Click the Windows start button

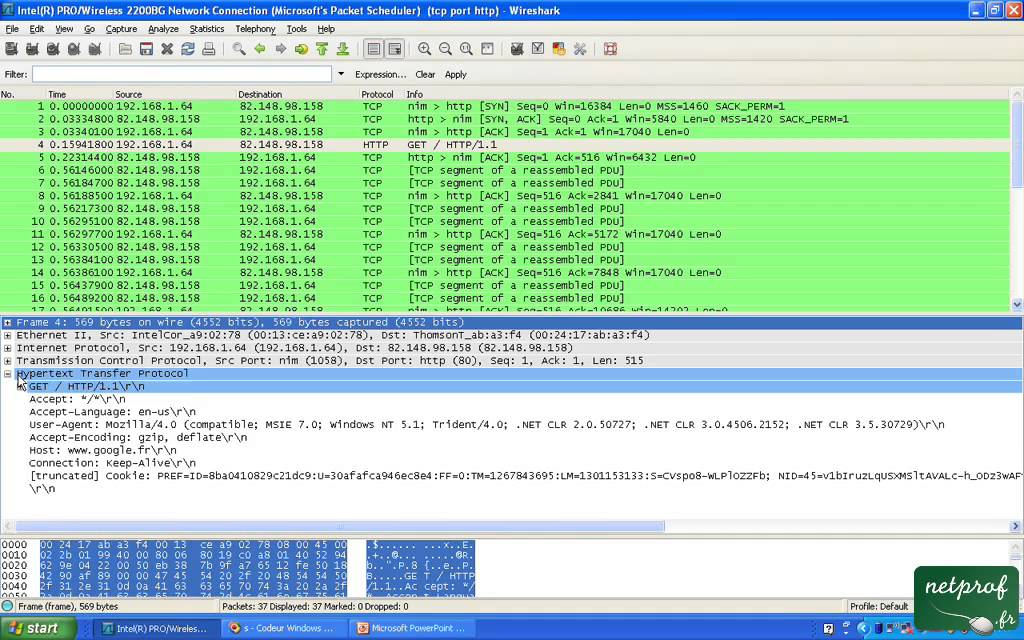pyautogui.click(x=37, y=628)
